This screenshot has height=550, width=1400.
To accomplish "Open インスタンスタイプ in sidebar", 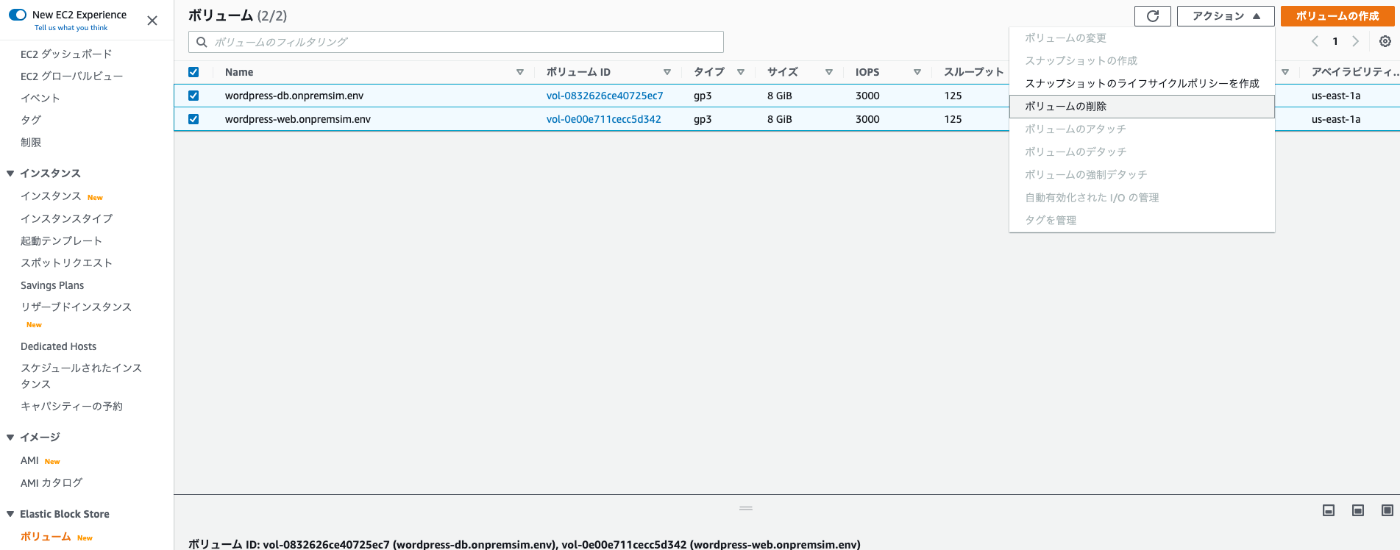I will point(66,218).
